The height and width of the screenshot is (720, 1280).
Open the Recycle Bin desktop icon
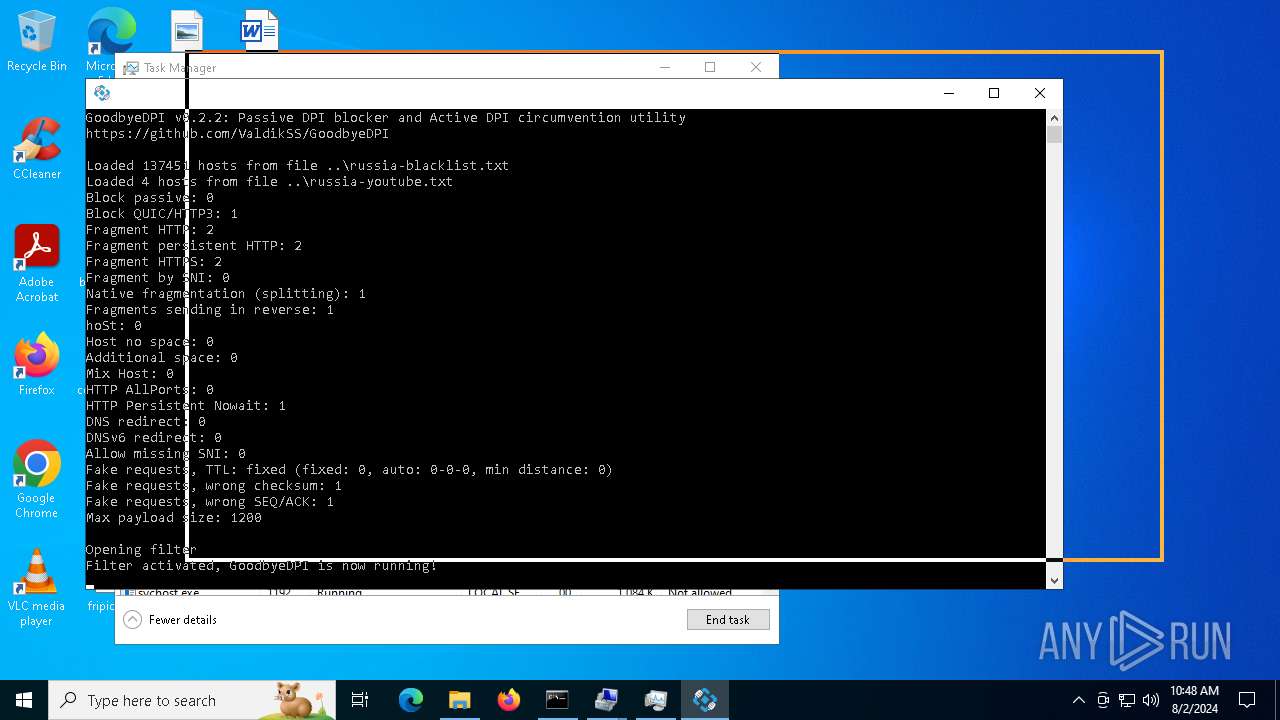[x=36, y=41]
